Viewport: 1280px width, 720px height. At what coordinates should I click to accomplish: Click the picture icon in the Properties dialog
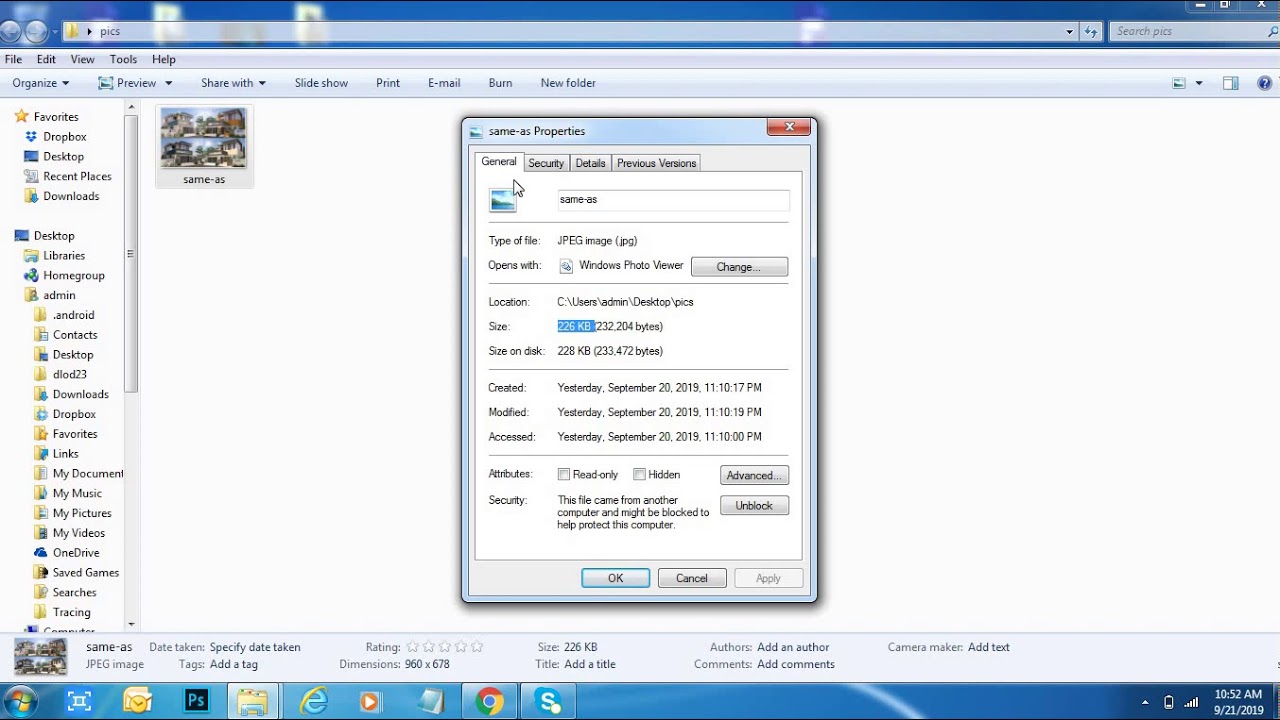coord(503,200)
